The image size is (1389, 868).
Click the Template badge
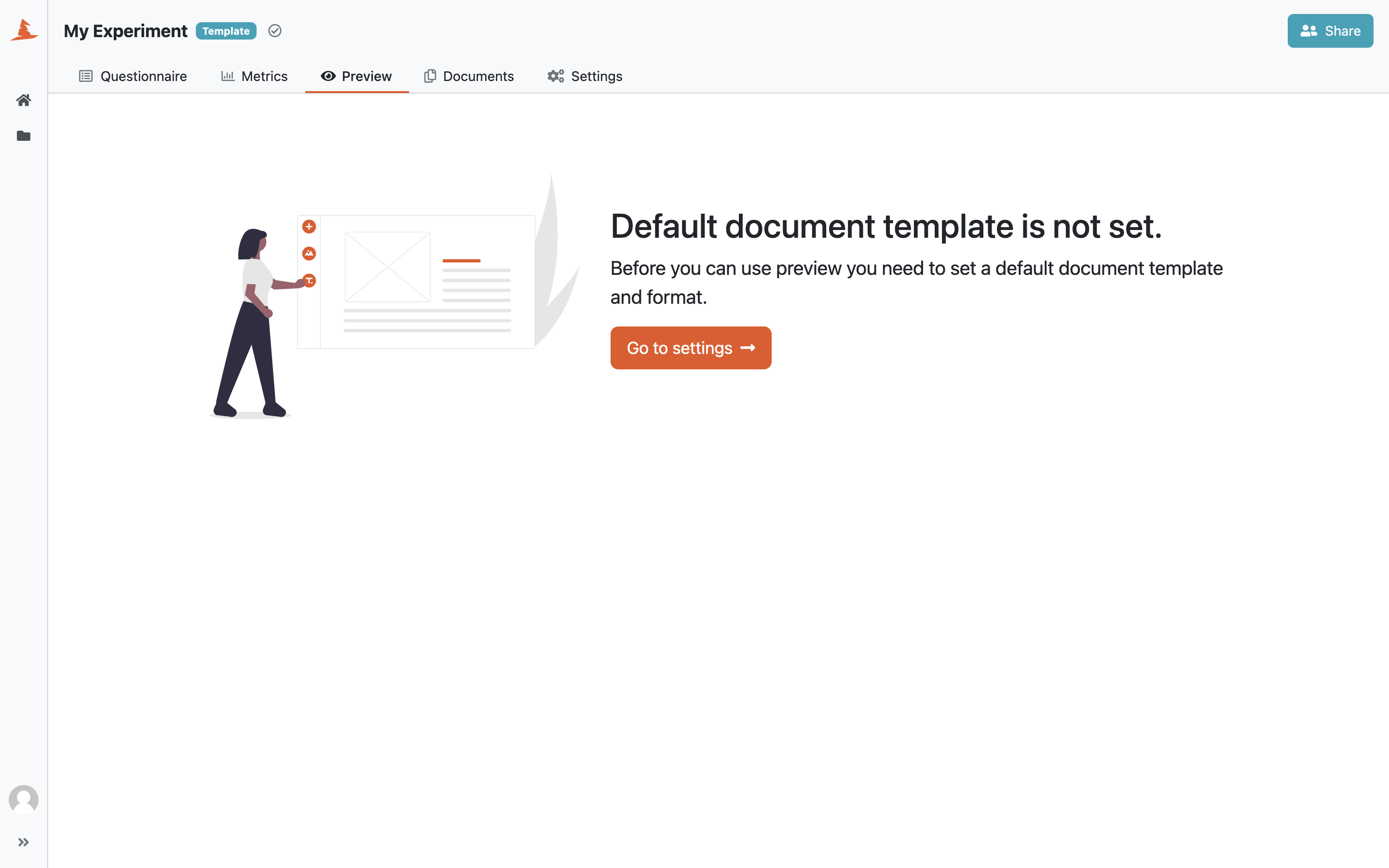point(226,31)
